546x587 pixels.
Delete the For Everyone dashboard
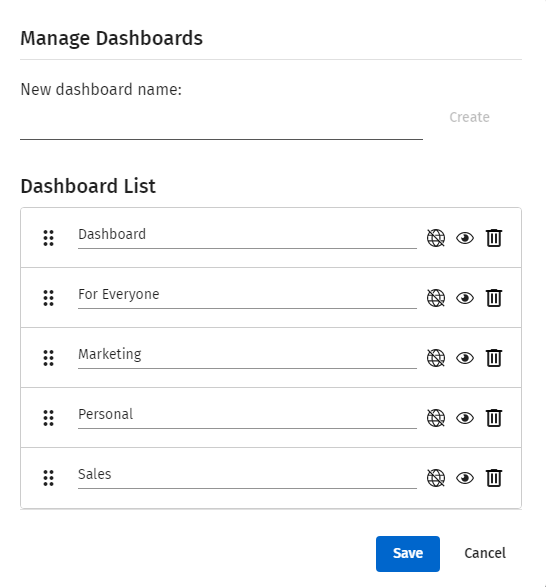coord(494,298)
